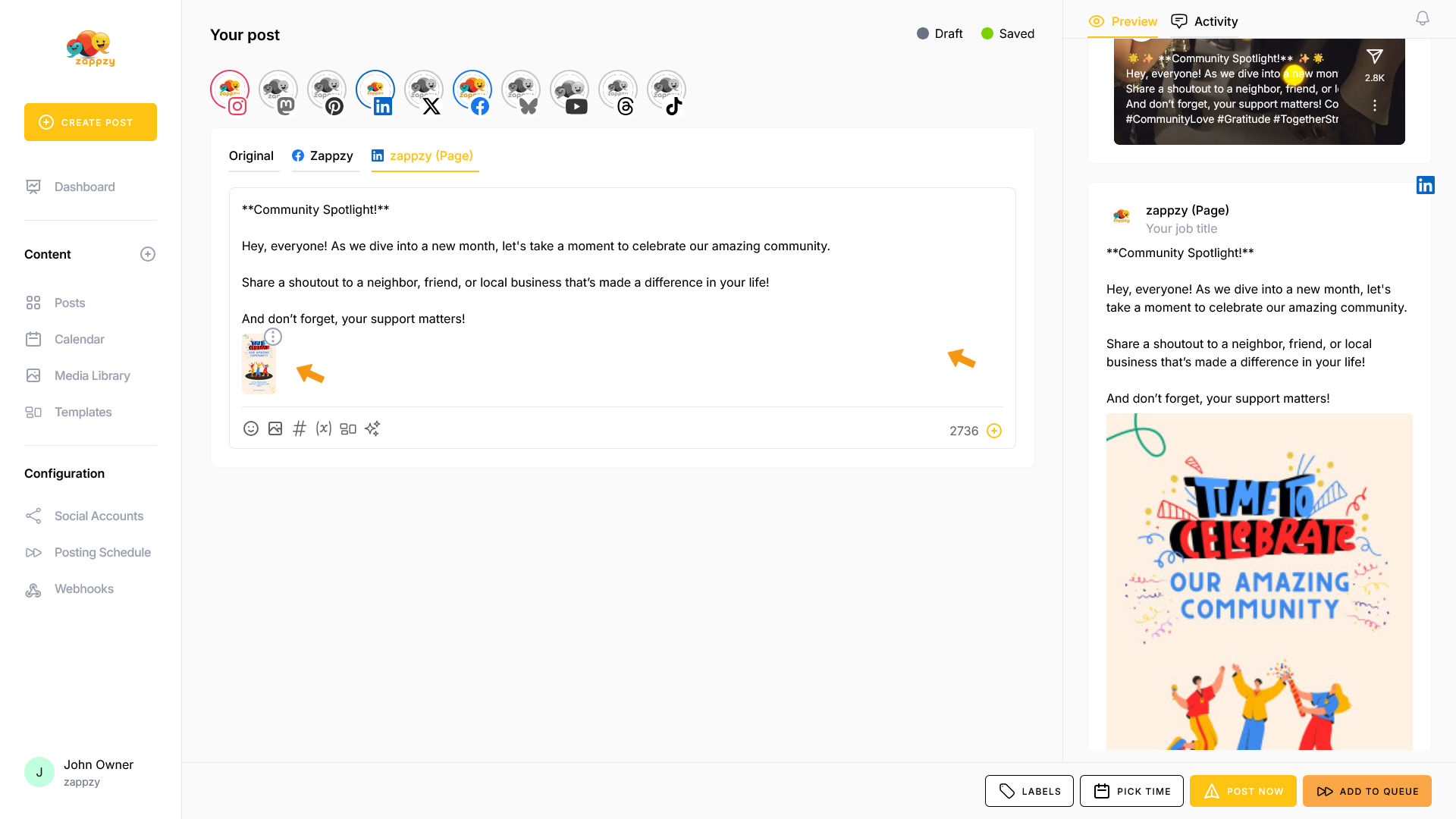
Task: Insert a variable using (x) icon
Action: 324,428
